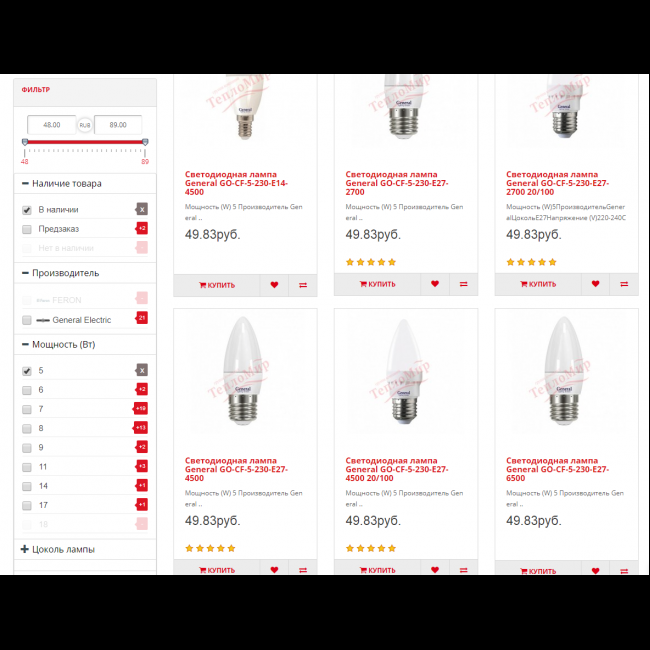Remove the 'В наличии' filter with x icon
The width and height of the screenshot is (650, 650).
pyautogui.click(x=142, y=209)
